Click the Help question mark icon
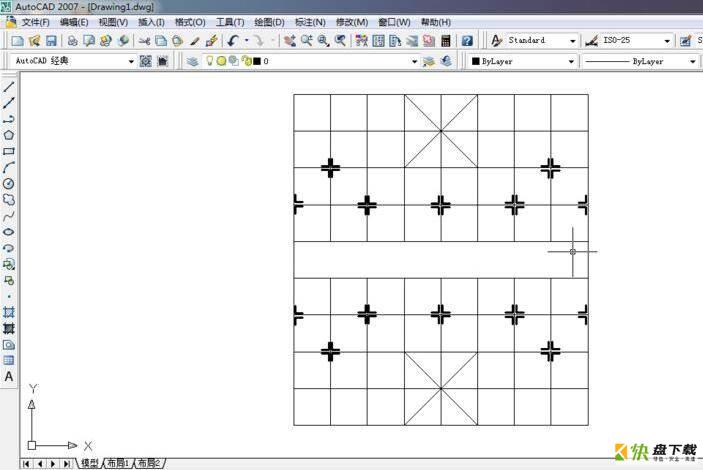Image resolution: width=703 pixels, height=470 pixels. coord(467,41)
